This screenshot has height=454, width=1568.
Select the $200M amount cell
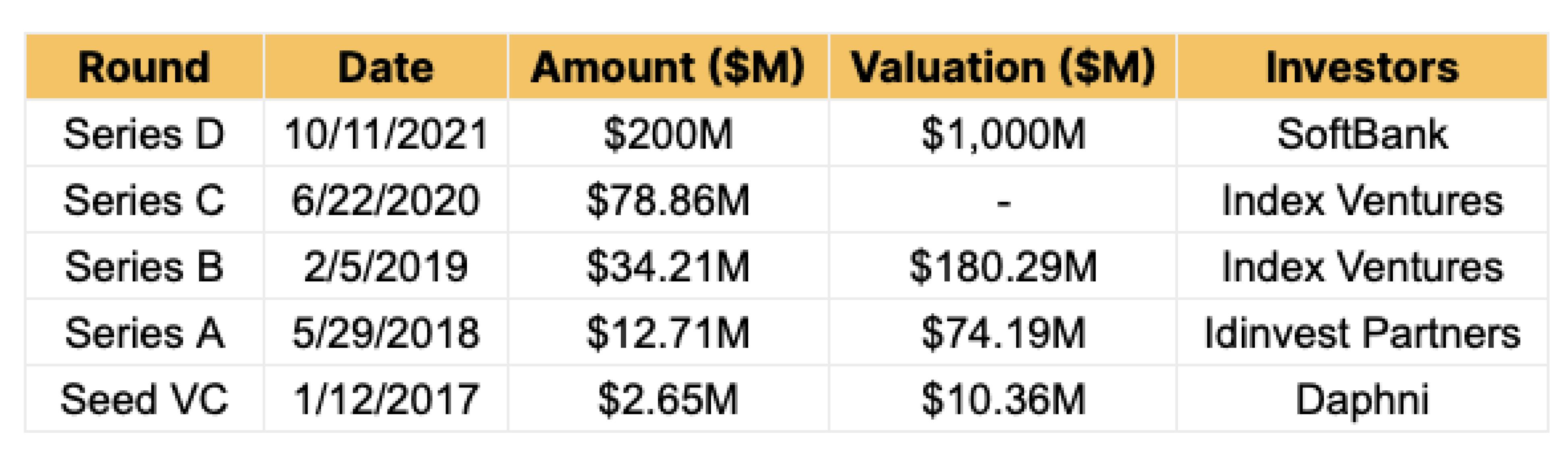[x=668, y=133]
